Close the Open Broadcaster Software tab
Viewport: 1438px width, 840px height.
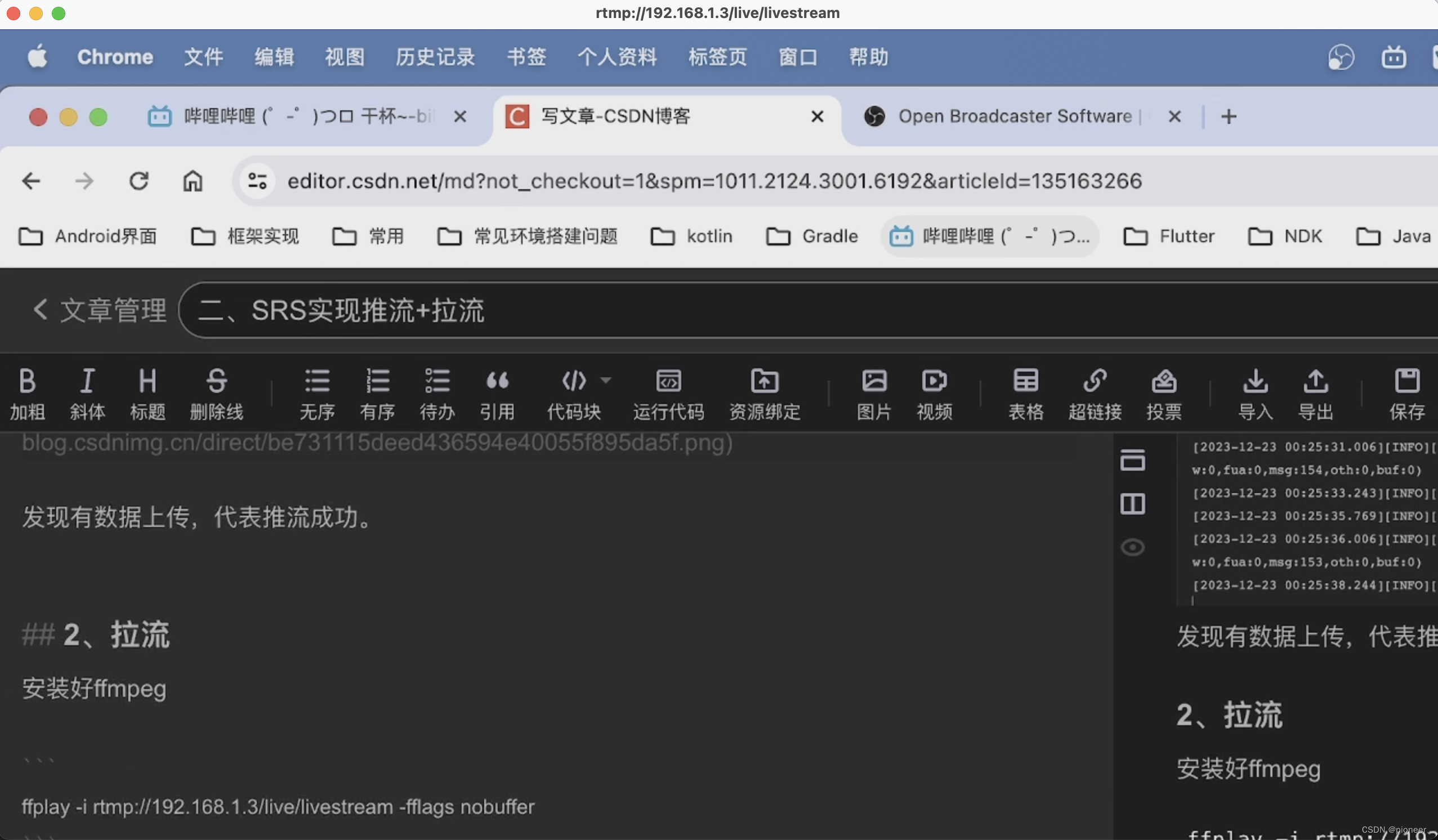tap(1174, 117)
